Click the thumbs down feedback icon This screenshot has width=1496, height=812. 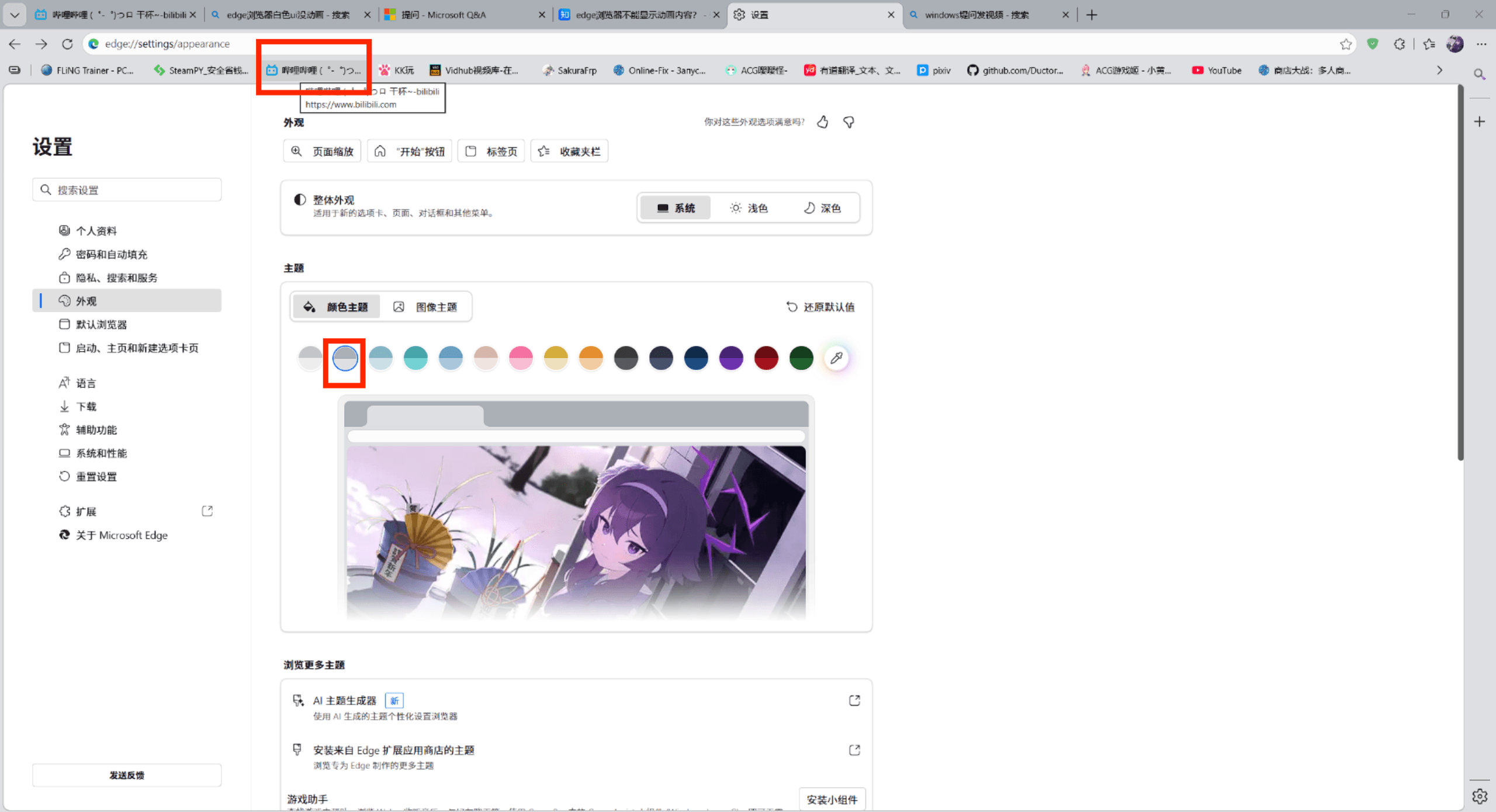point(849,122)
